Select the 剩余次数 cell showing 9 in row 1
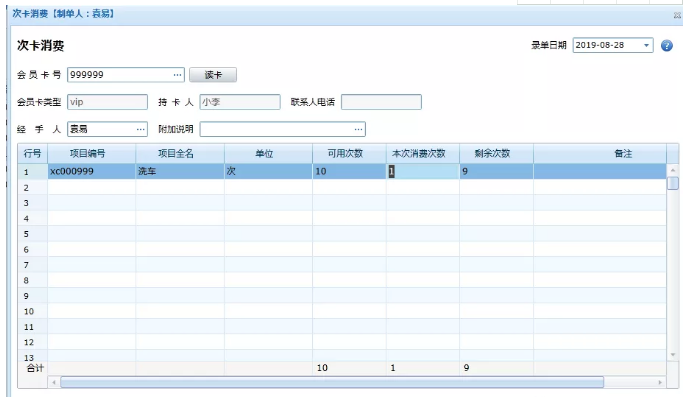The width and height of the screenshot is (690, 397). [496, 171]
